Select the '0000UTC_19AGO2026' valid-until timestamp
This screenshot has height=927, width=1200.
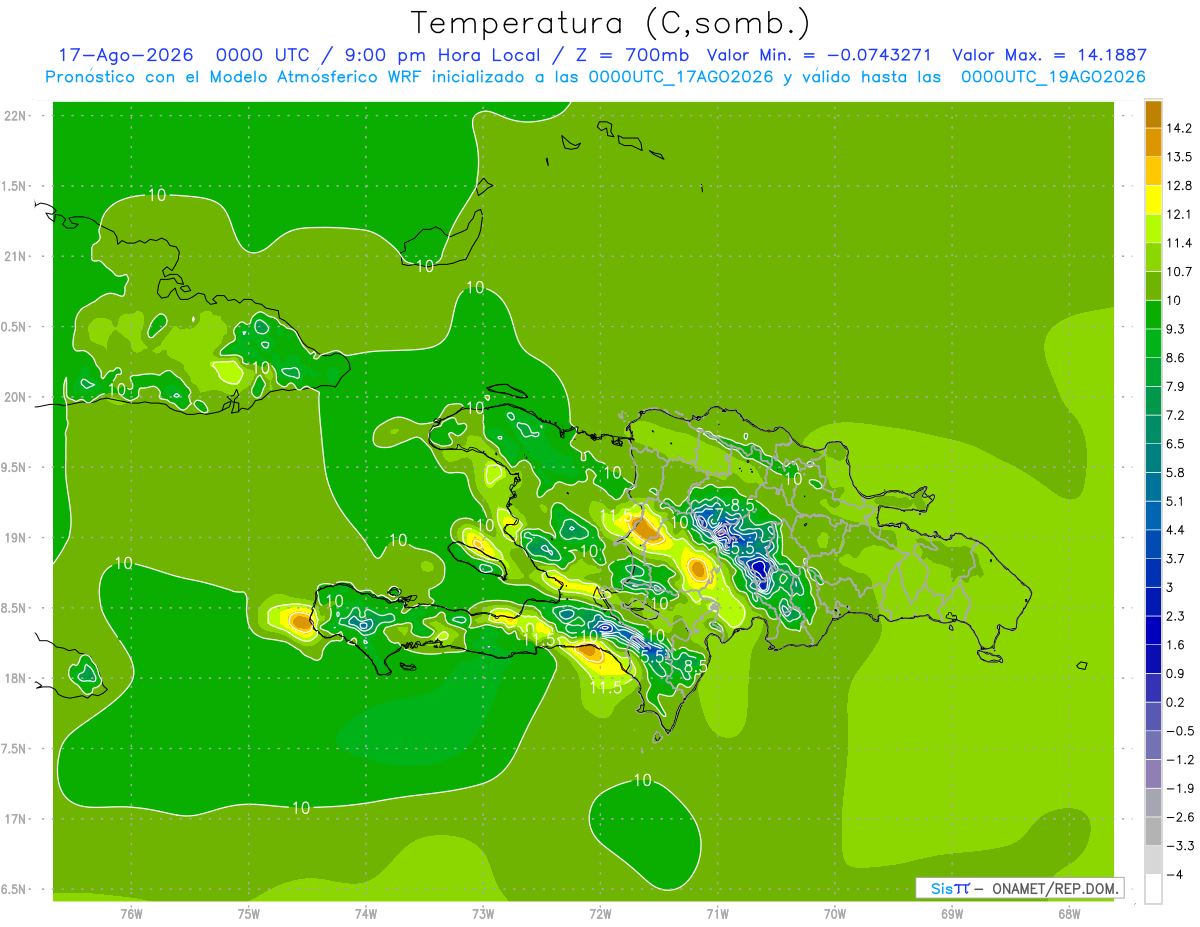click(1053, 77)
